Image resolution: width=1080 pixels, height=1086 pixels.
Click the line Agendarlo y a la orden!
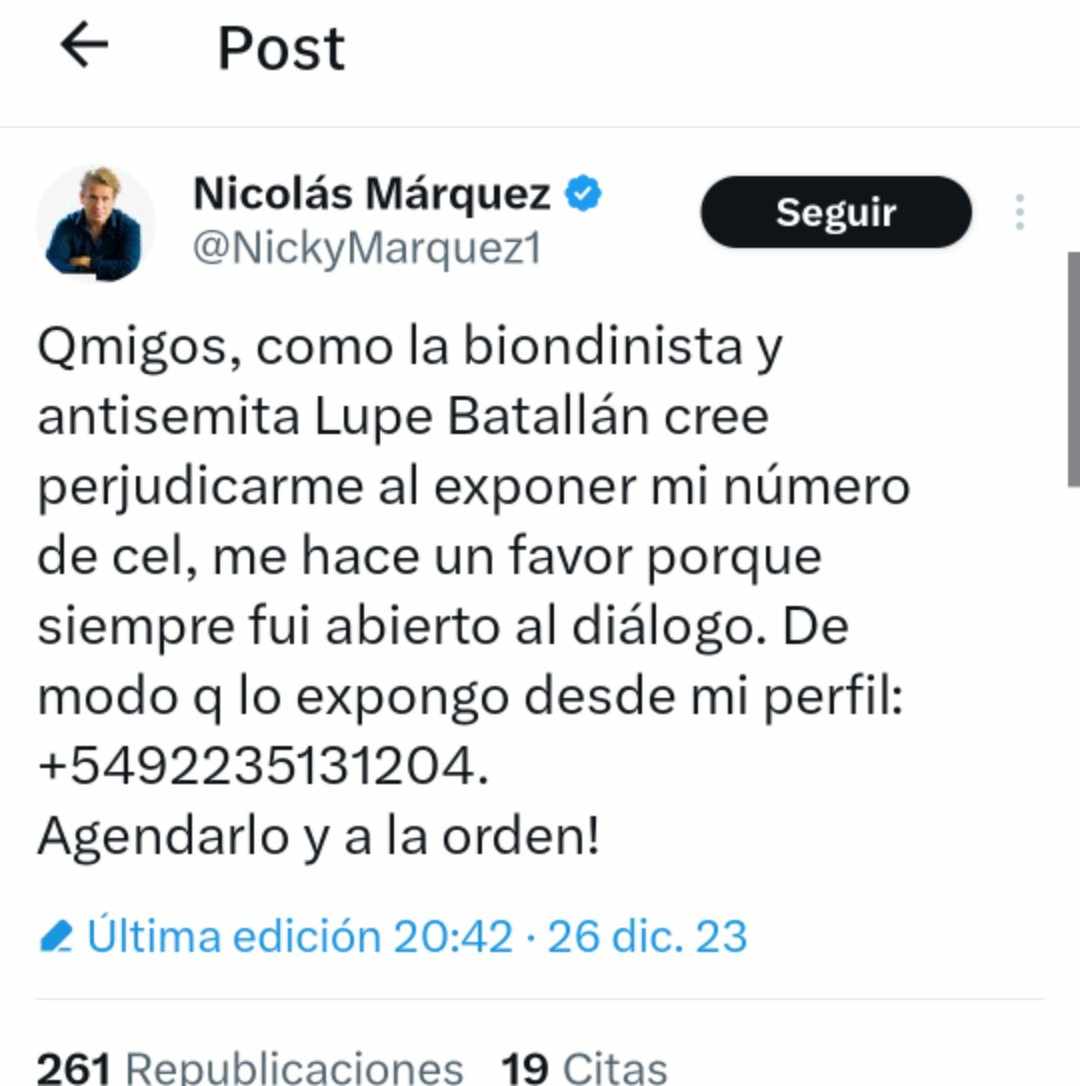pos(319,837)
